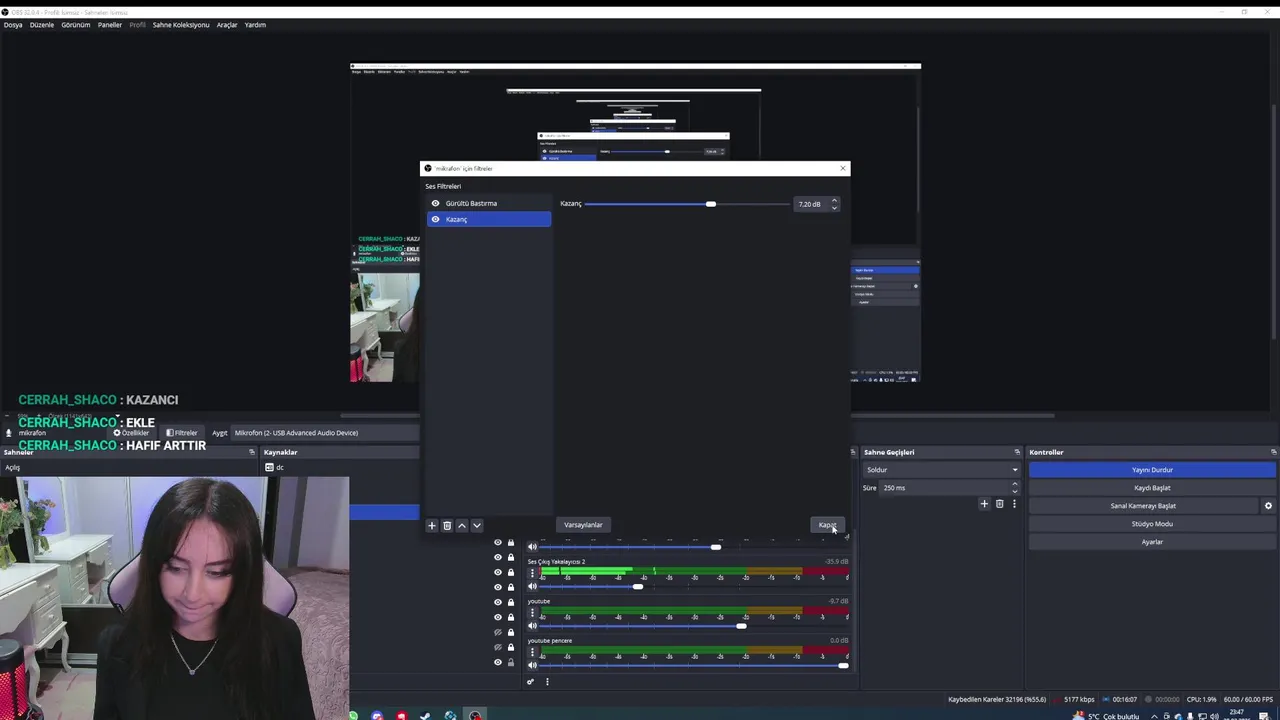The width and height of the screenshot is (1280, 720).
Task: Open Özellikler for the mikrofon source
Action: point(131,433)
